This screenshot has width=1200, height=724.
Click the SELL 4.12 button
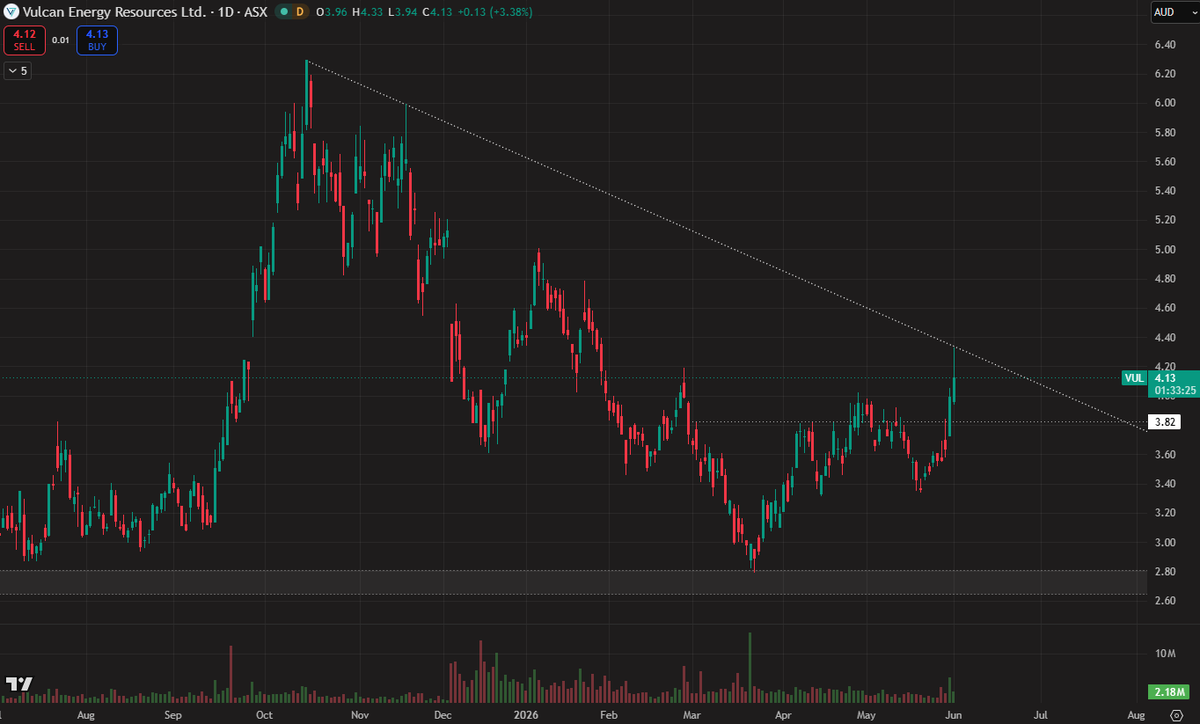tap(24, 40)
